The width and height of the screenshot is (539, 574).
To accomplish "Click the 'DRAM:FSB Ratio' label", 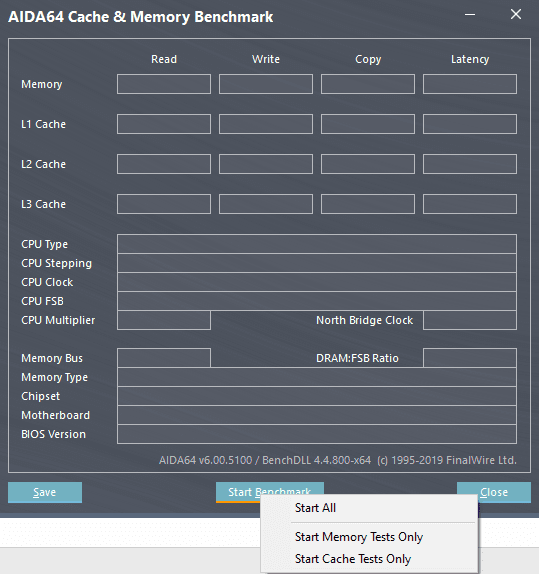I will tap(357, 358).
